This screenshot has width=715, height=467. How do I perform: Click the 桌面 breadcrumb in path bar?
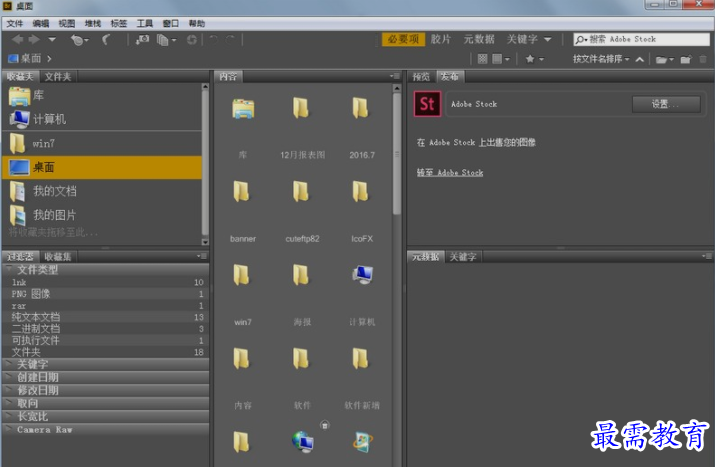[25, 58]
